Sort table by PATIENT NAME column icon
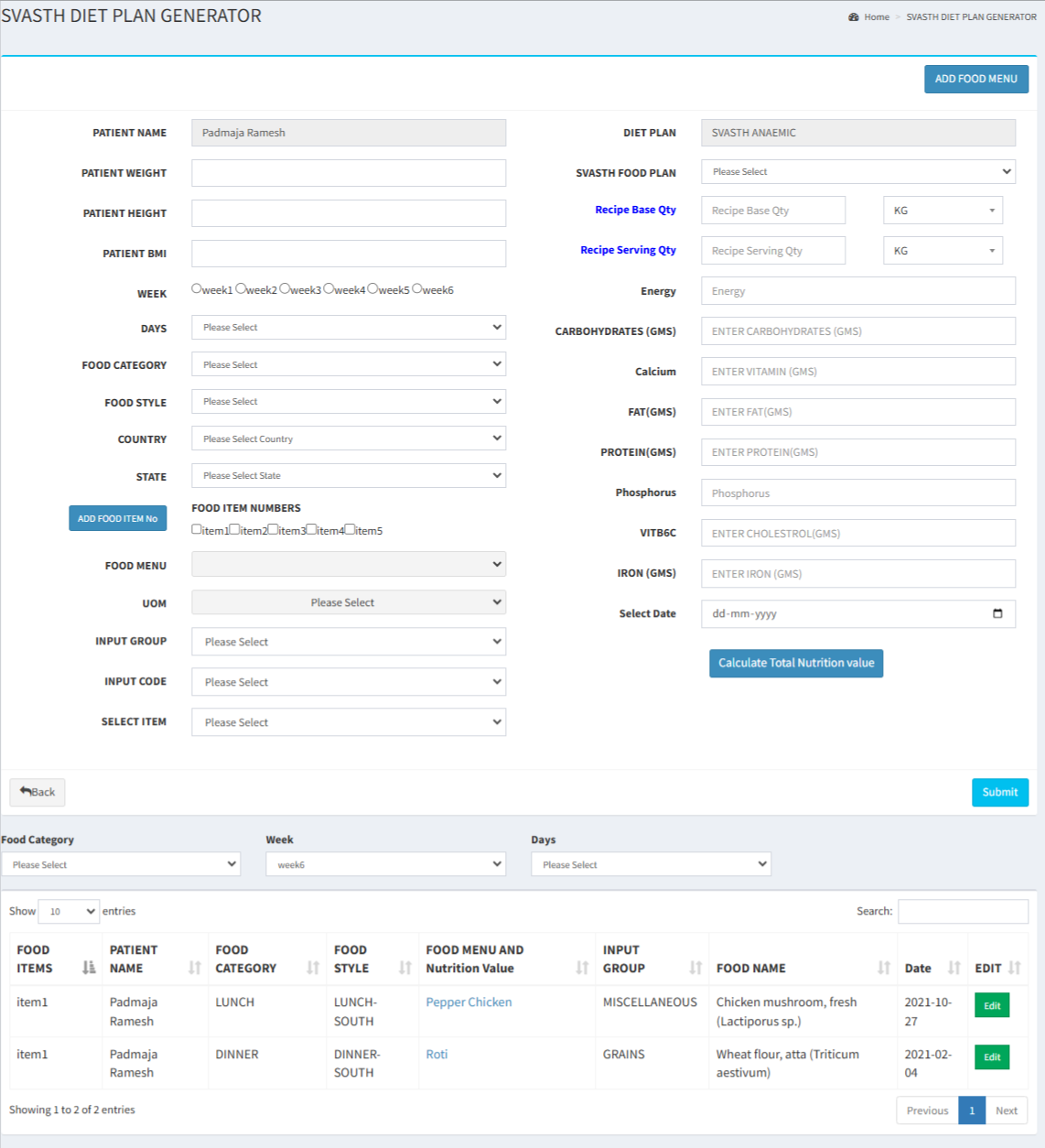This screenshot has height=1148, width=1045. [x=194, y=968]
